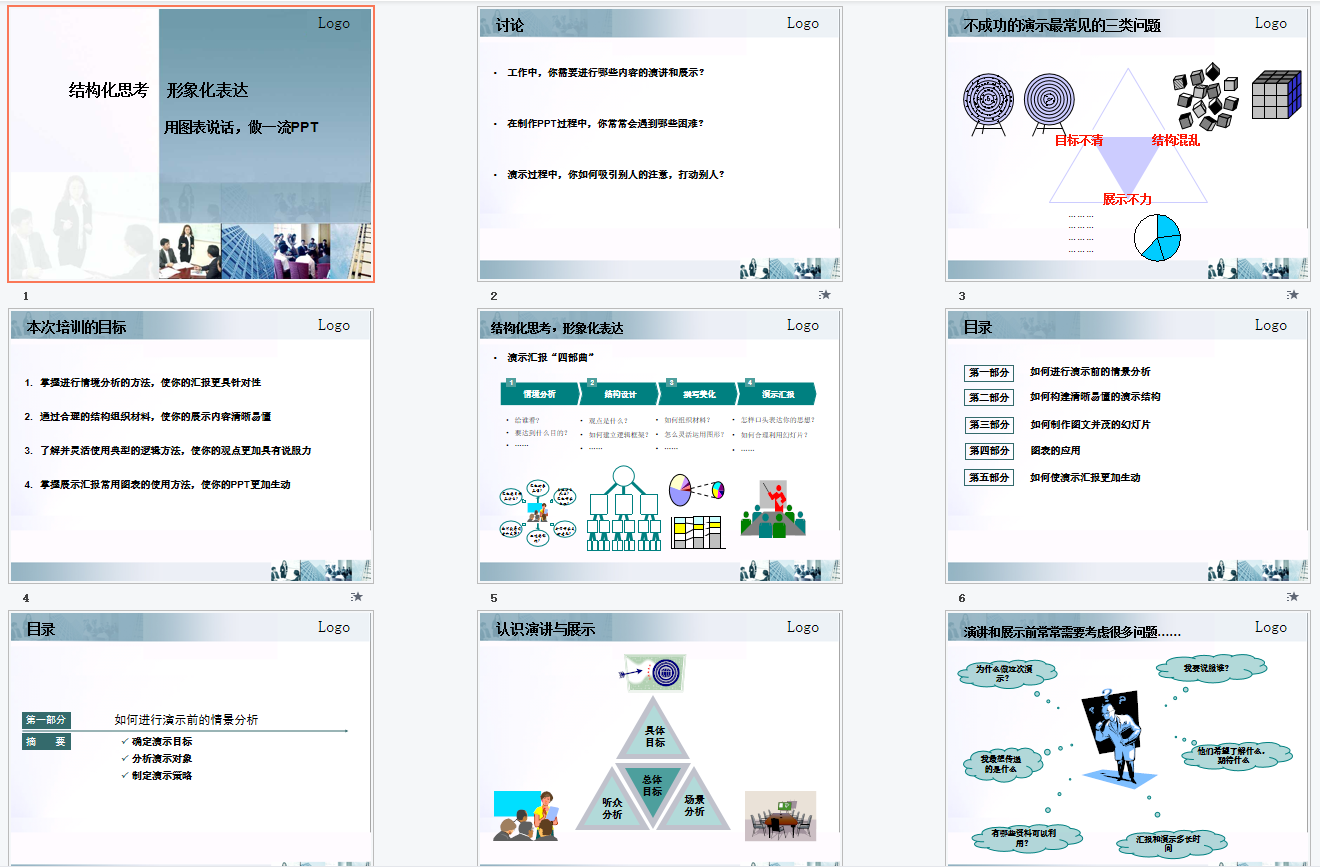This screenshot has width=1320, height=867.
Task: Click the 第五部分 box on slide 6
Action: coord(988,478)
